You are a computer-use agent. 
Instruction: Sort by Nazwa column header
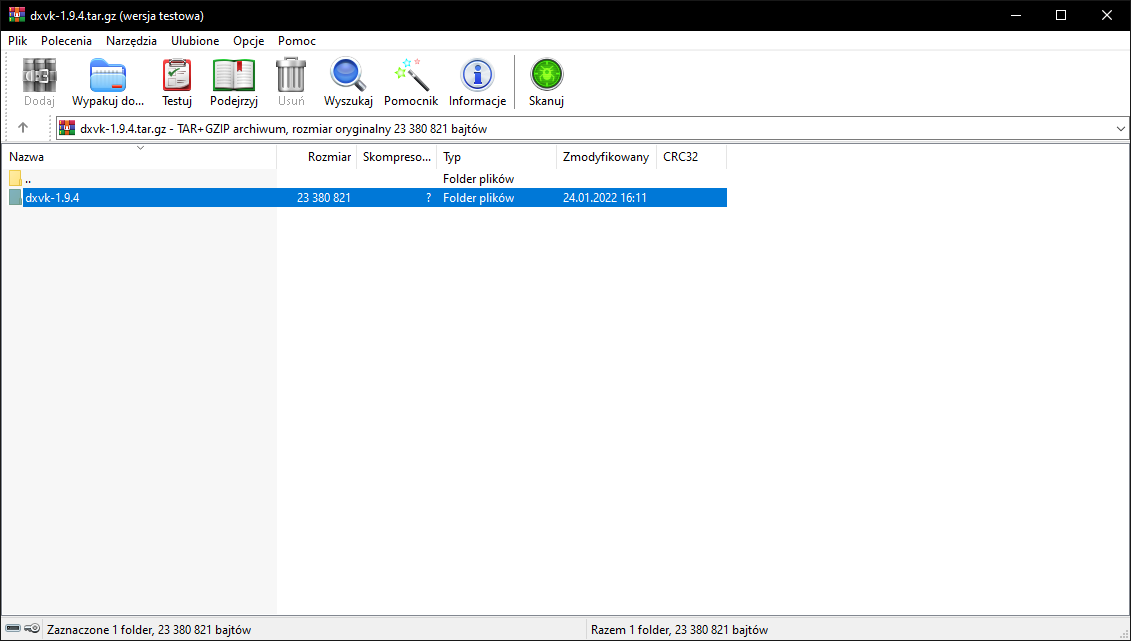coord(139,157)
